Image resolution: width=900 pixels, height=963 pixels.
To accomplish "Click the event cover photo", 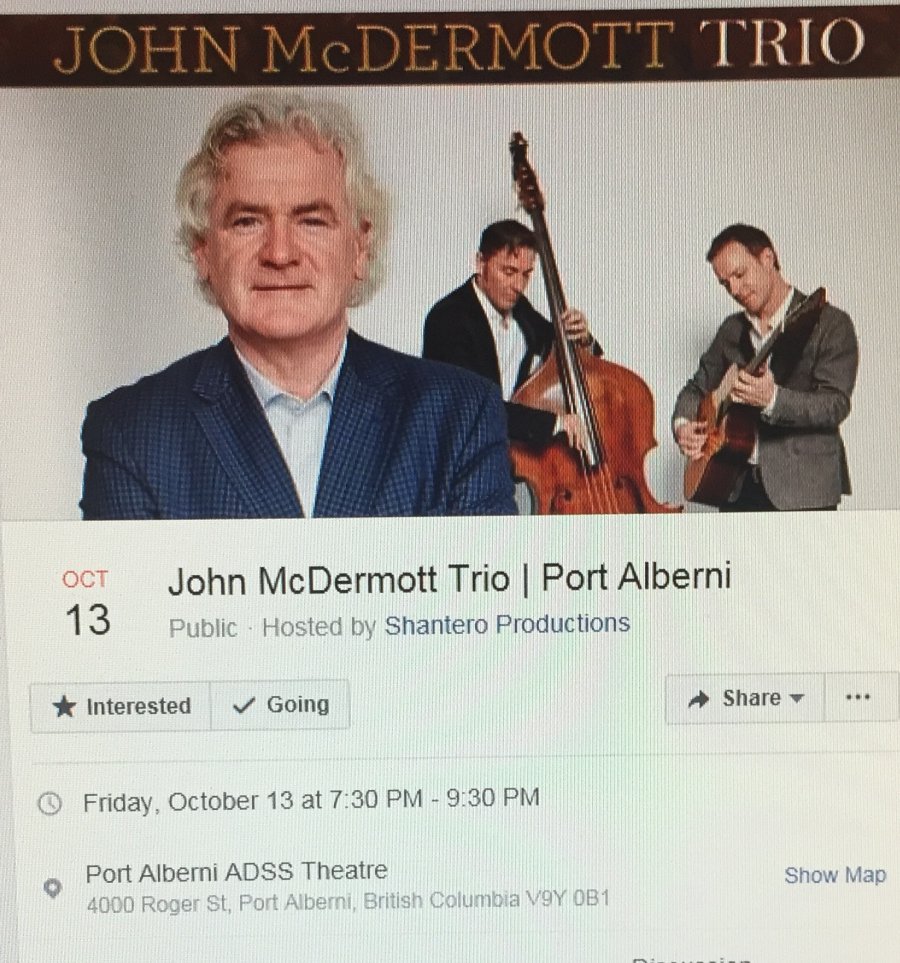I will [450, 301].
